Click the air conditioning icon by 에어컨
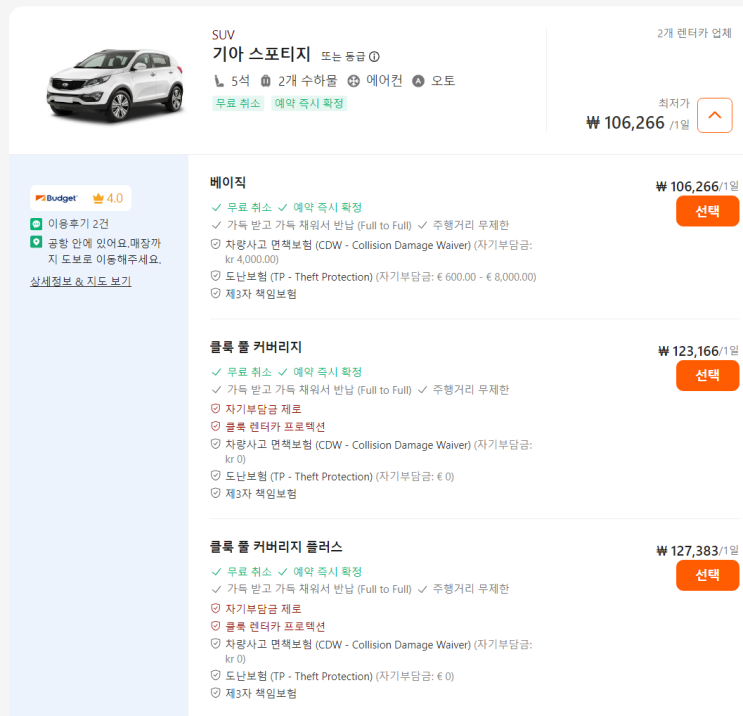 point(353,81)
